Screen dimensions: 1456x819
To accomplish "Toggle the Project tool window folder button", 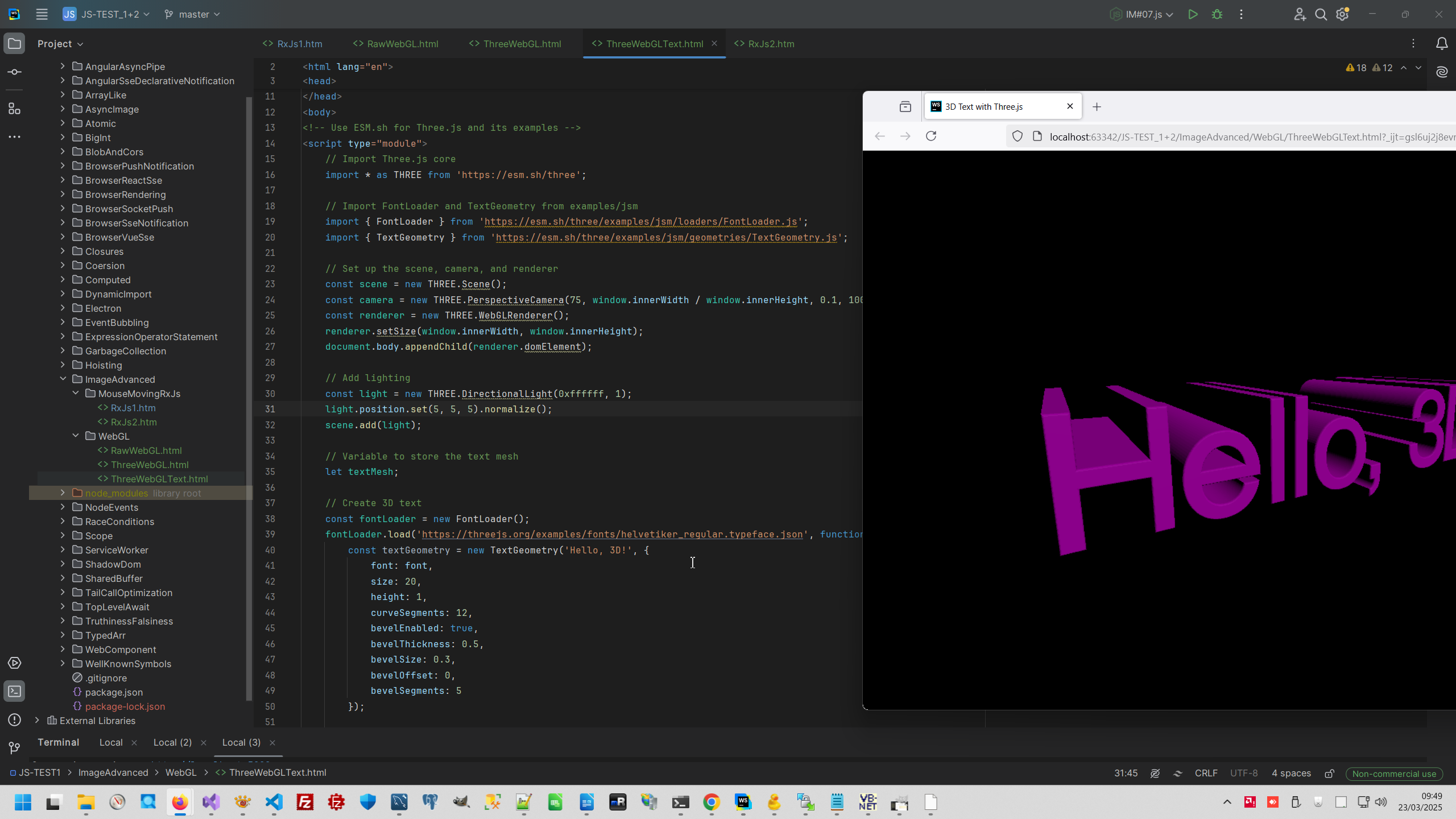I will [x=15, y=44].
